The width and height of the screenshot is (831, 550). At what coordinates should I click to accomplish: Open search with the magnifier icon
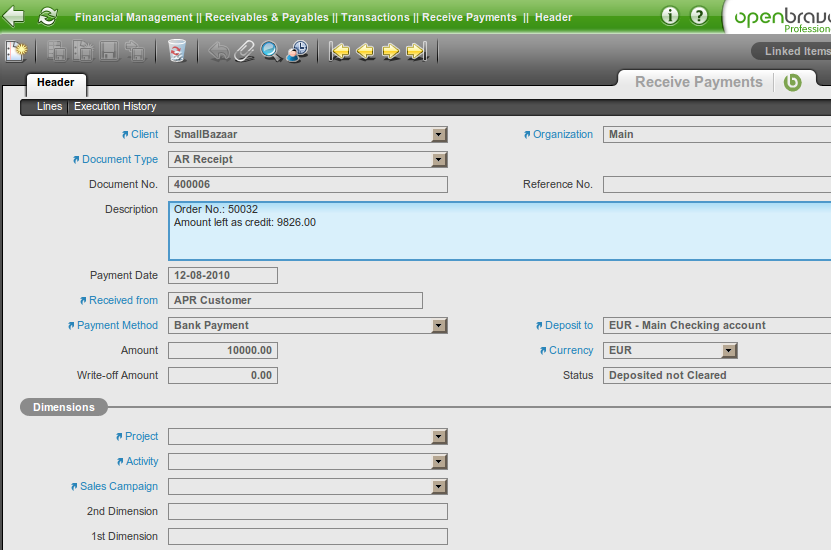pyautogui.click(x=270, y=52)
